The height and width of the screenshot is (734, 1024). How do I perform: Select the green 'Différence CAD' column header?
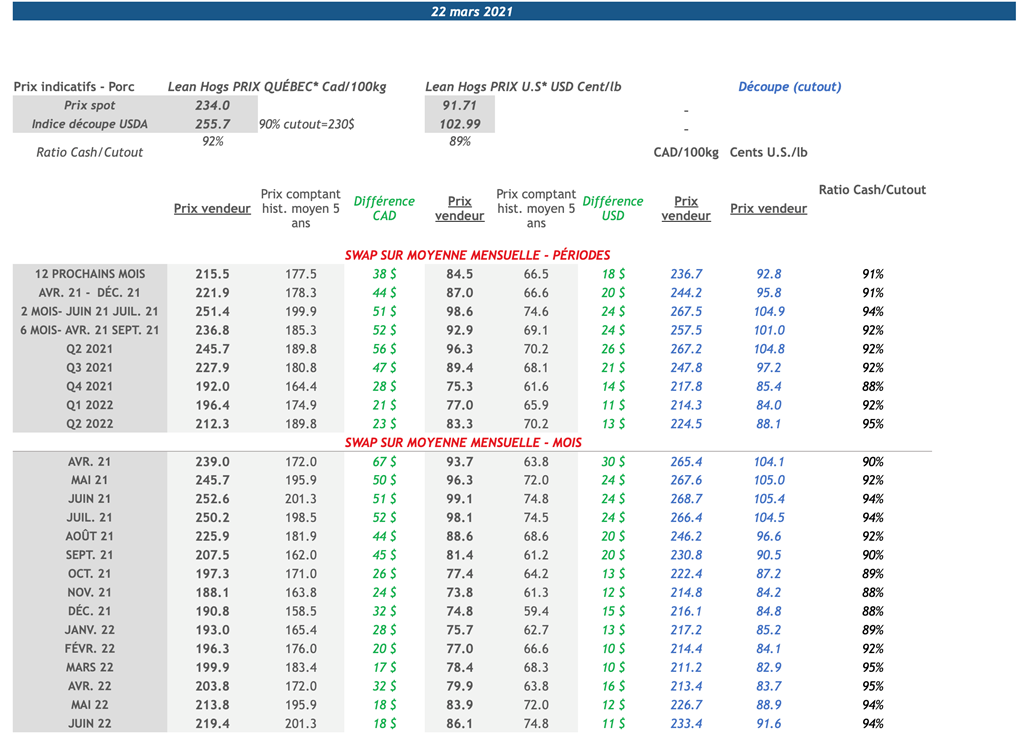(x=384, y=208)
